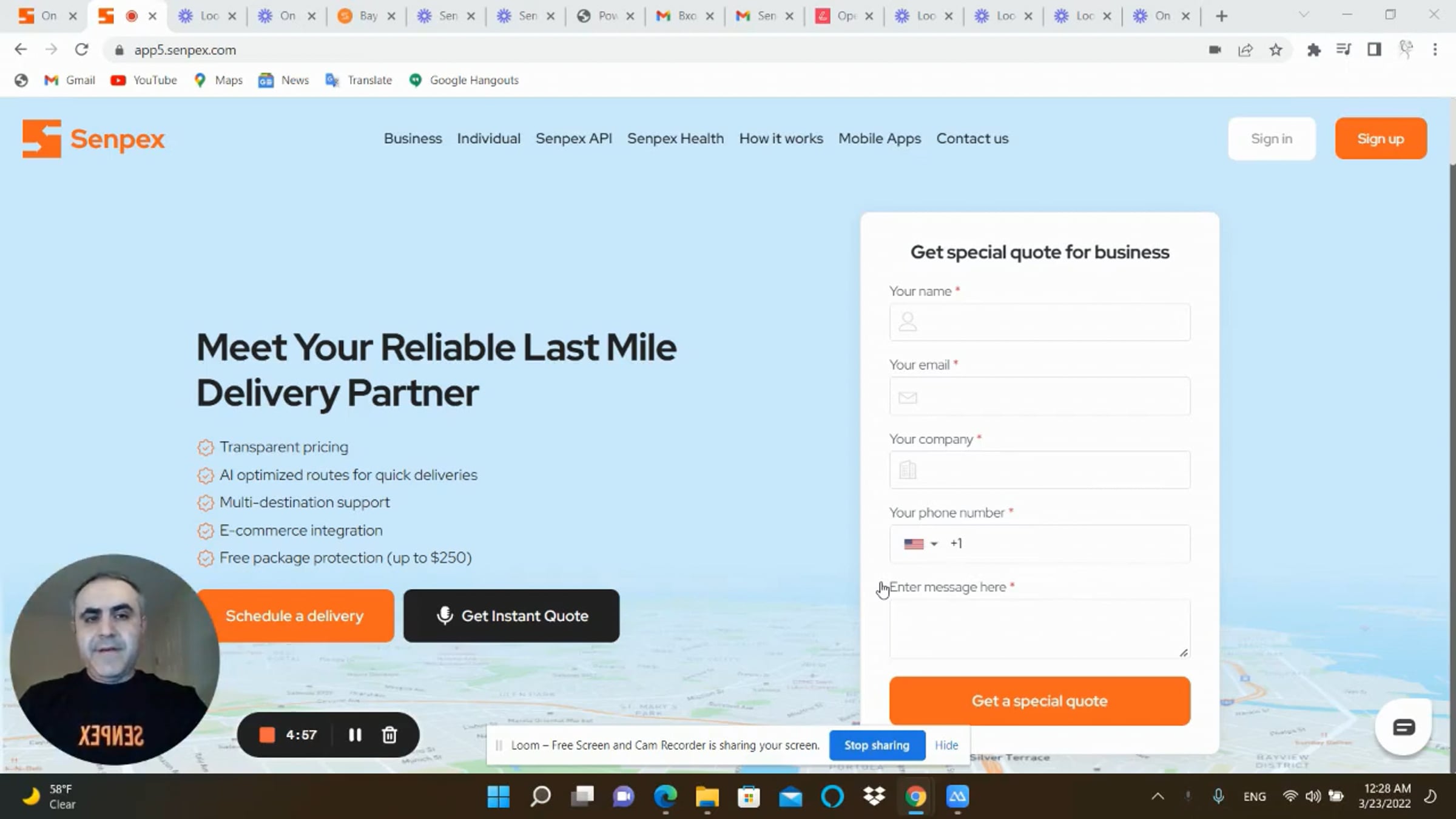Click the Sign in button

point(1272,138)
